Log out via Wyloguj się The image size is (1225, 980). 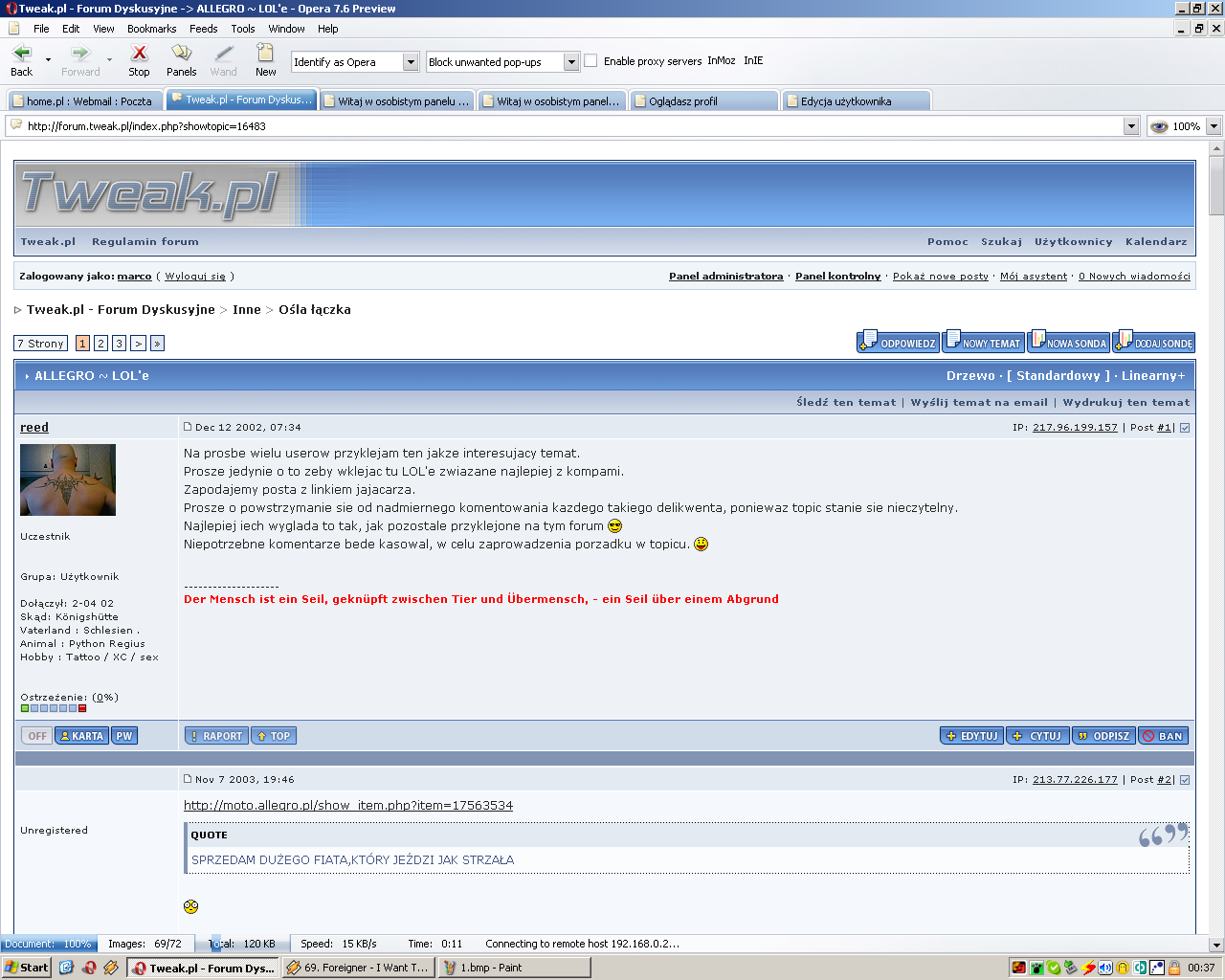click(195, 276)
